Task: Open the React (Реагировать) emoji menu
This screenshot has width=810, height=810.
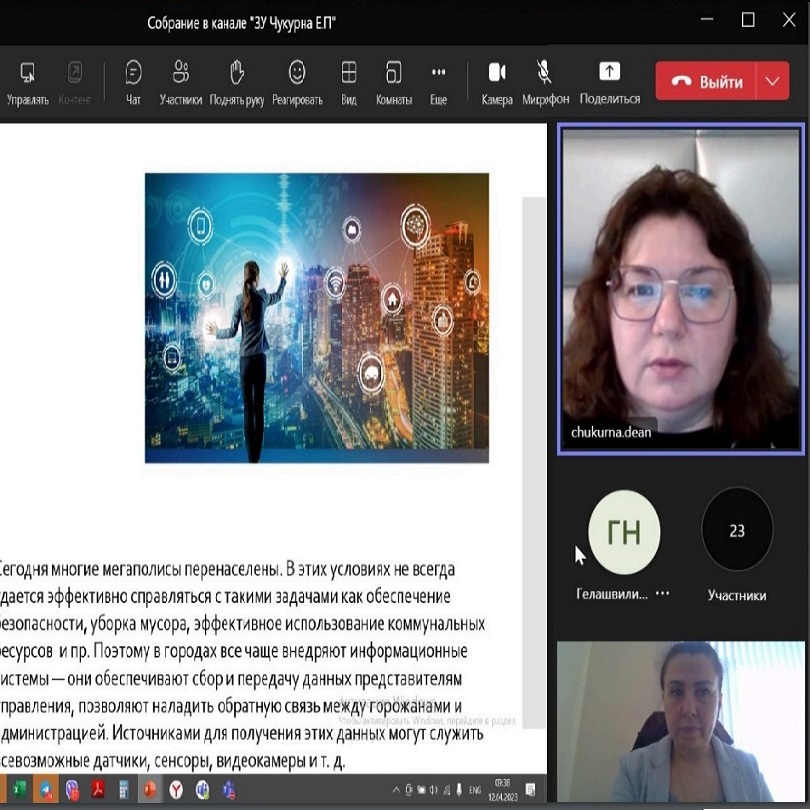Action: point(297,83)
